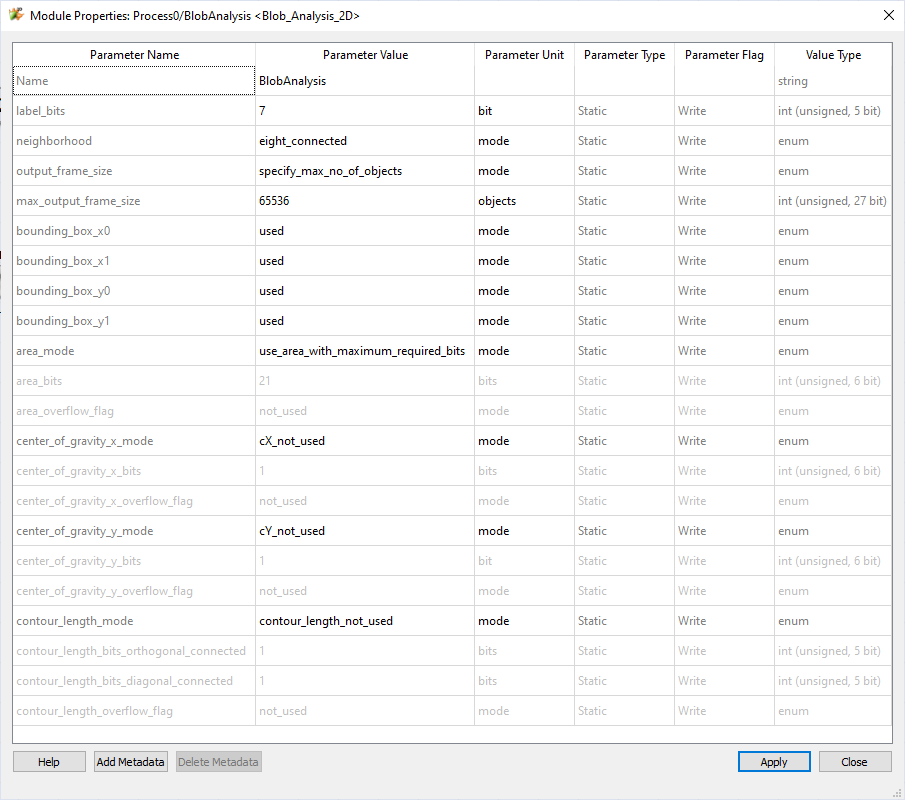Open Help for this module
This screenshot has height=800, width=905.
point(49,762)
